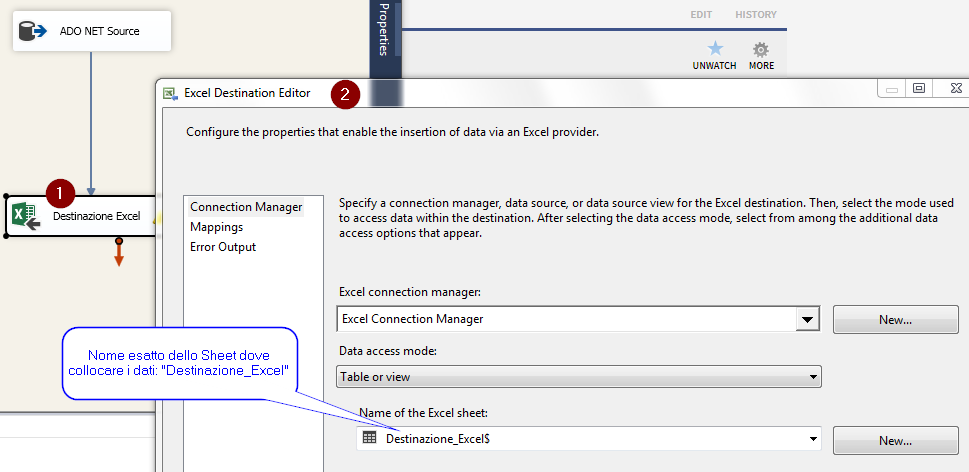This screenshot has height=472, width=969.
Task: Click the Destinazione Excel component icon
Action: (27, 217)
